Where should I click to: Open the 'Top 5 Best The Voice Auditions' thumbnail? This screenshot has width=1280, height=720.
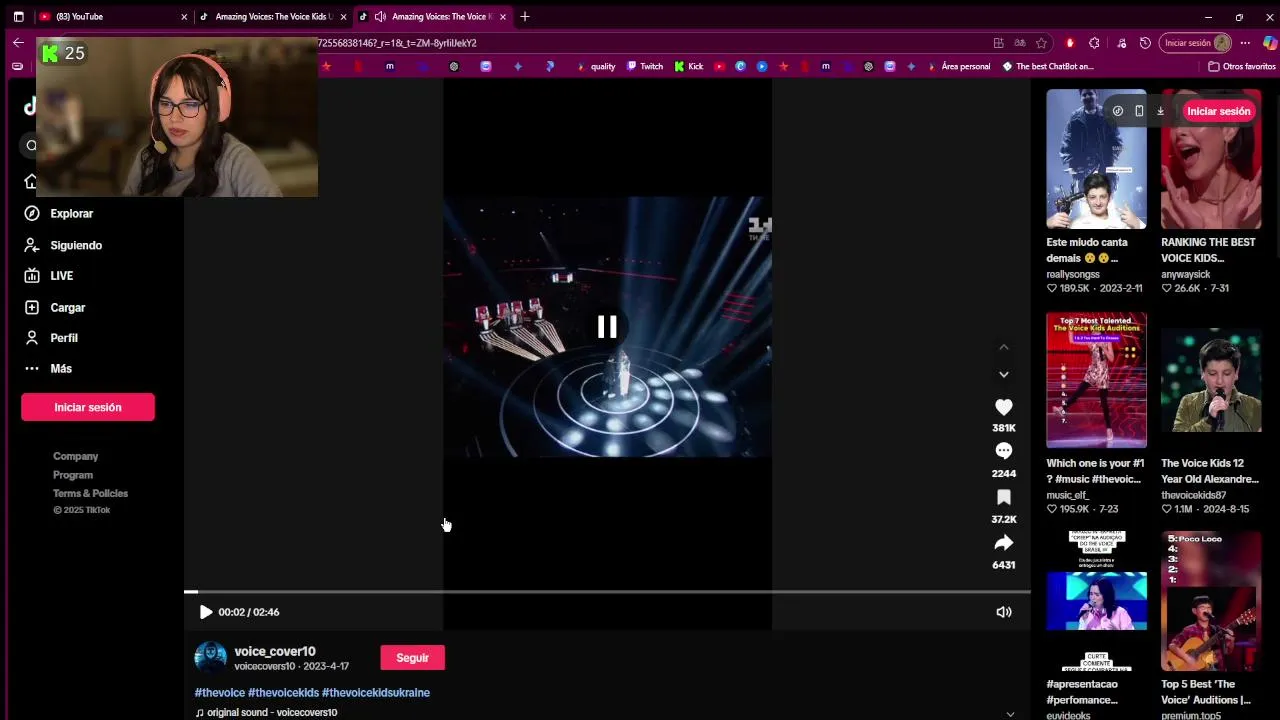pyautogui.click(x=1211, y=601)
